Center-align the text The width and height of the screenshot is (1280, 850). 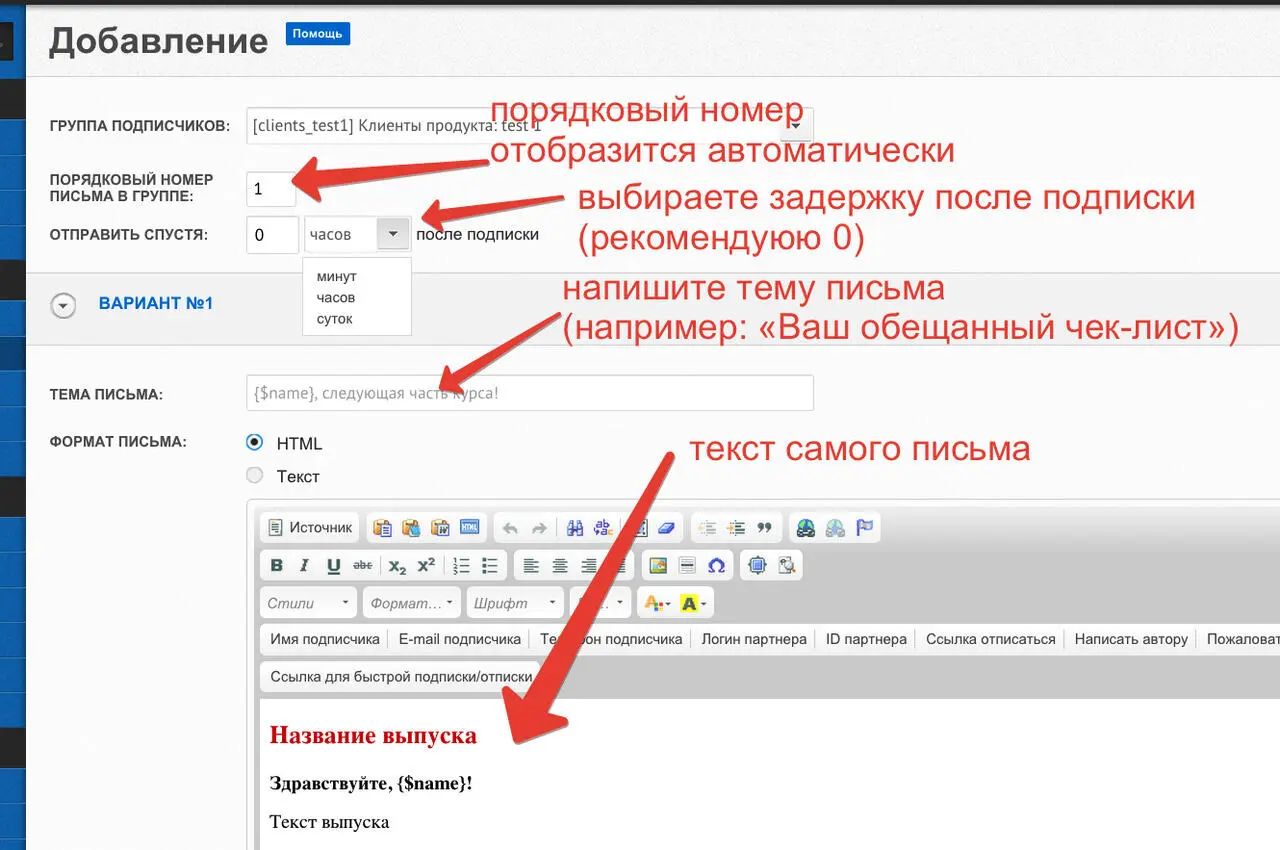click(560, 566)
